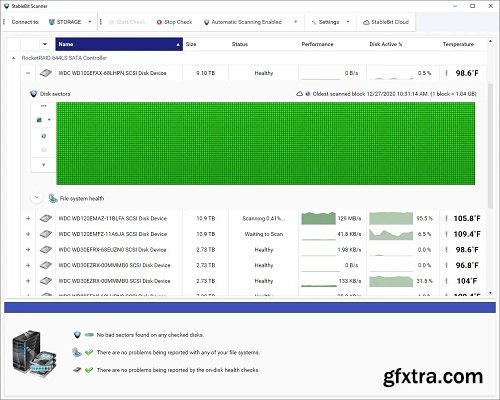Click the StableBit Cloud icon in toolbar
The image size is (500, 400).
(x=366, y=22)
